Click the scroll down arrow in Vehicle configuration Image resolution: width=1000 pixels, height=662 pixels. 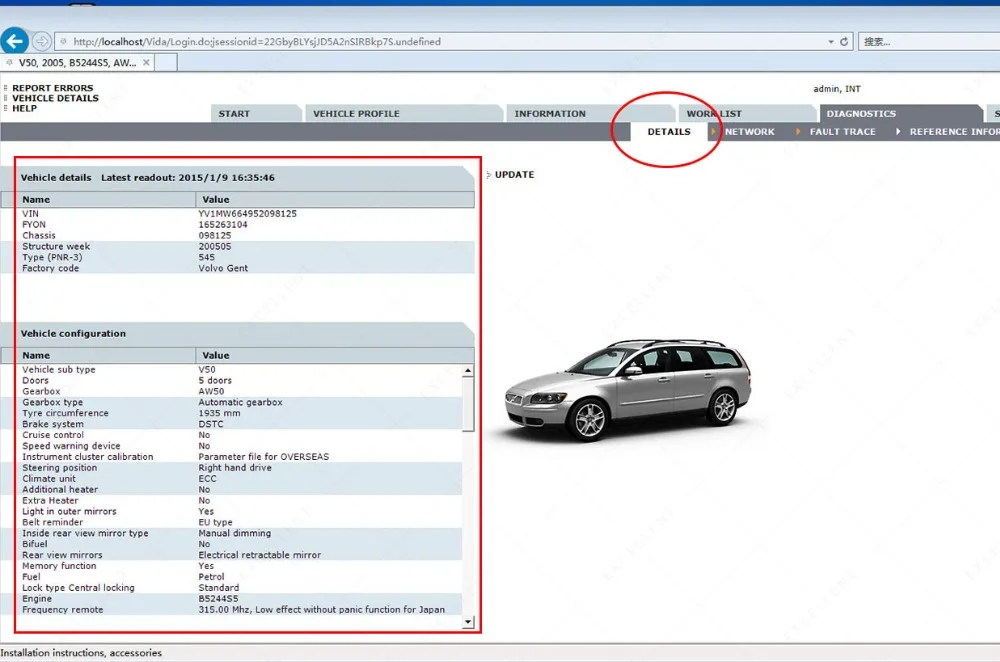(468, 622)
